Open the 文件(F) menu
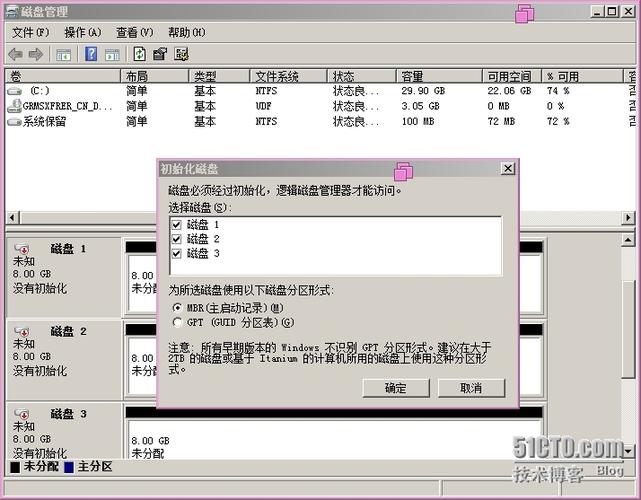Screen dimensions: 641x500 30,32
